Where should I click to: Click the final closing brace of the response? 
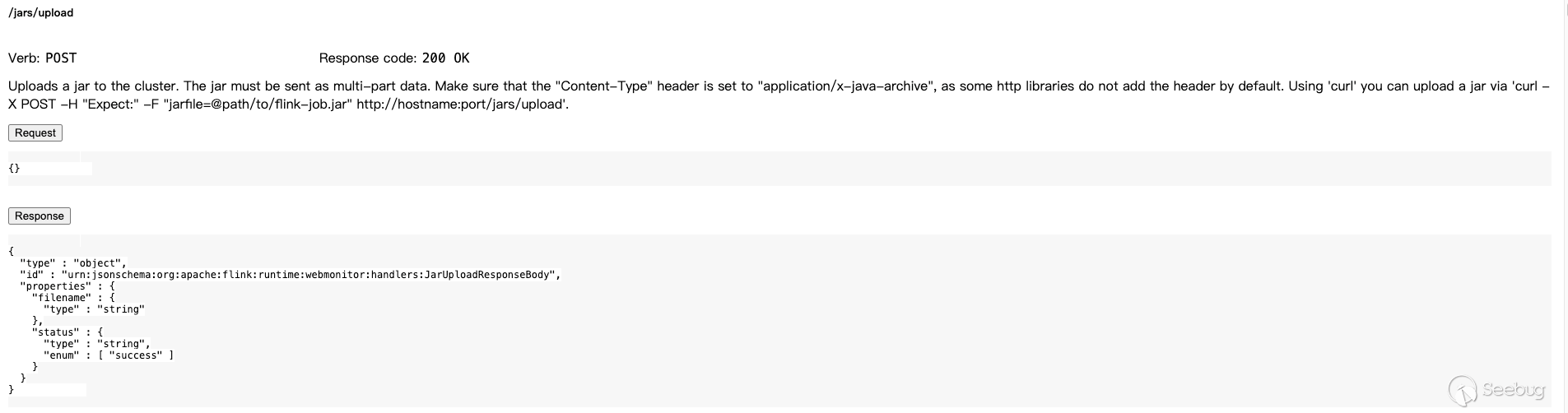(12, 389)
